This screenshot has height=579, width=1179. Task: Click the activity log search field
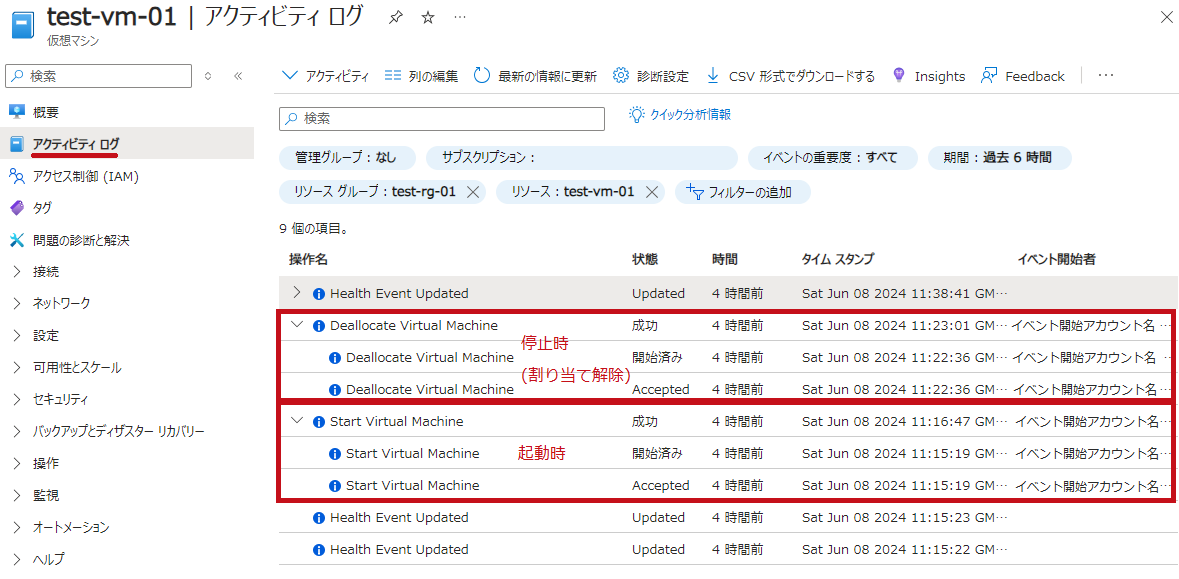click(x=442, y=119)
